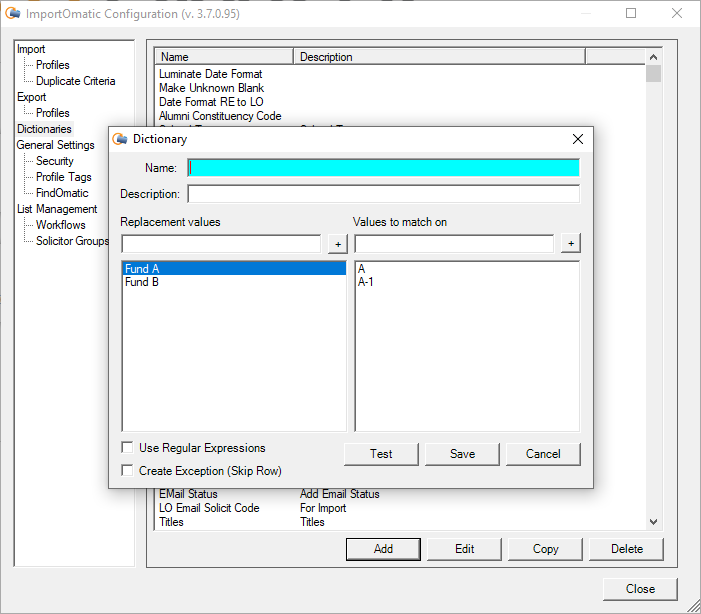
Task: Focus the dictionary Name field
Action: (x=384, y=168)
